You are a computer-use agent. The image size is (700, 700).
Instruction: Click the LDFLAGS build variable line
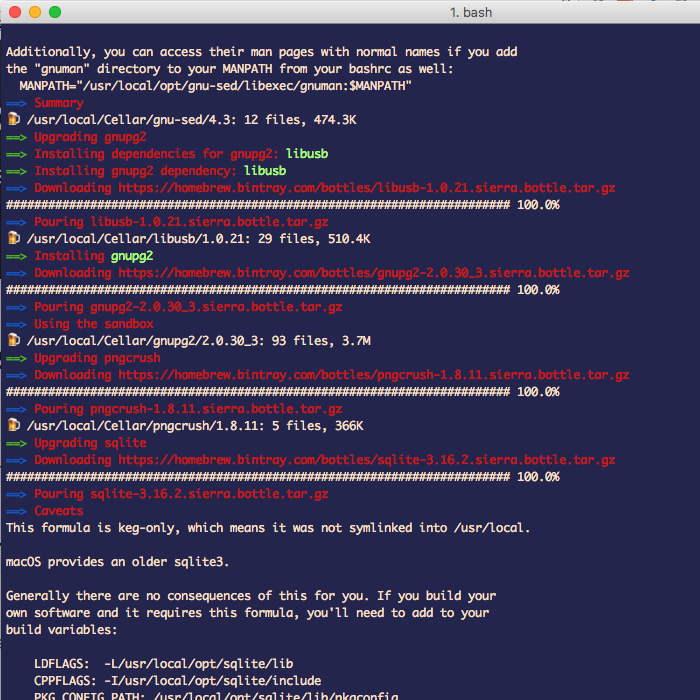(x=163, y=664)
